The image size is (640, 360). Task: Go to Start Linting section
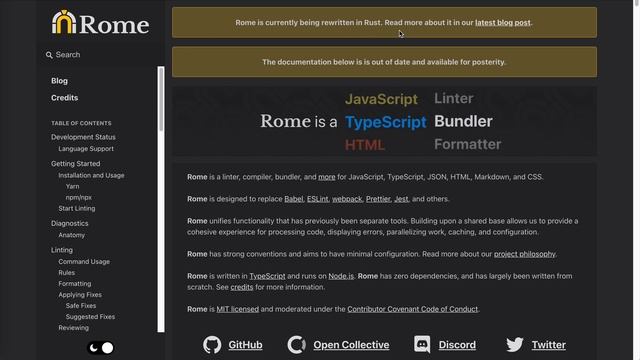point(77,209)
